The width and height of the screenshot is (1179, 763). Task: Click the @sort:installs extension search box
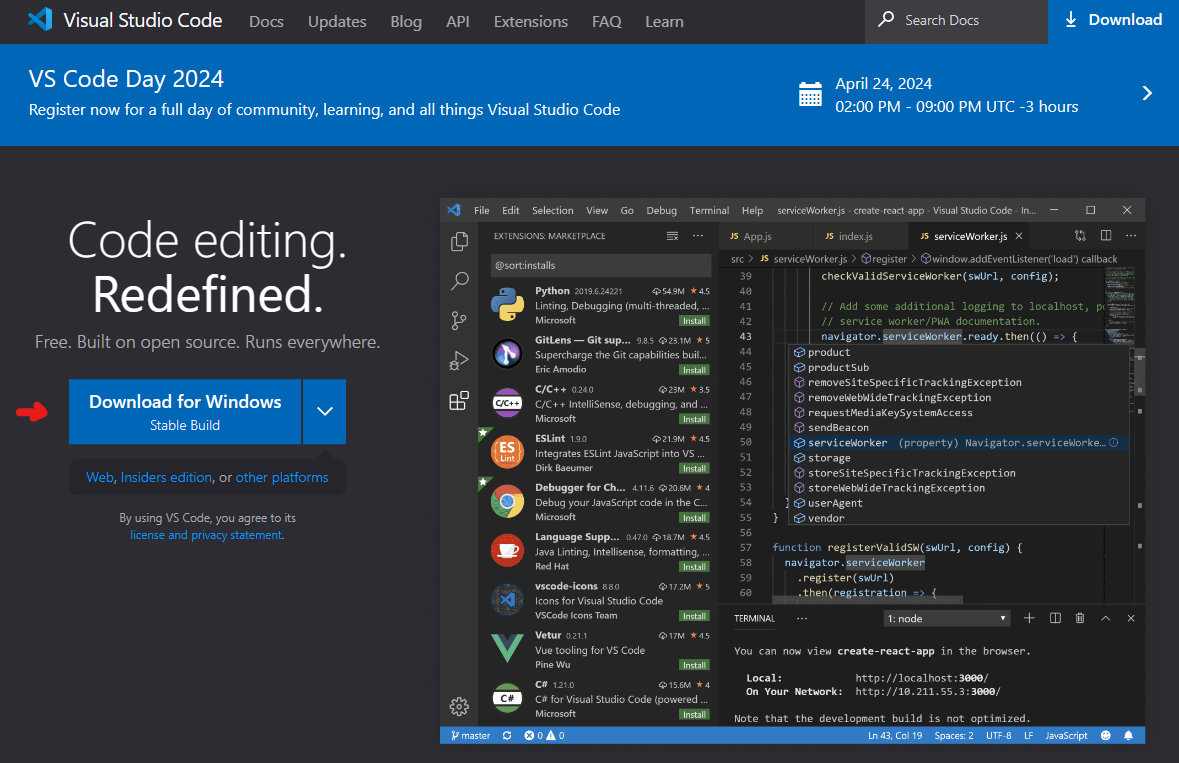coord(601,265)
